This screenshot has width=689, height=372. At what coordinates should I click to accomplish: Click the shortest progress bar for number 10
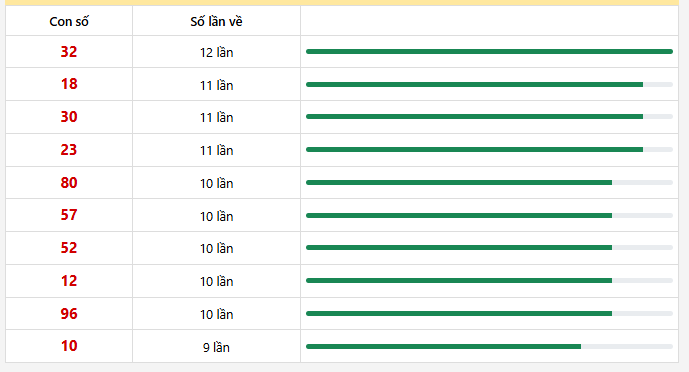pos(489,347)
